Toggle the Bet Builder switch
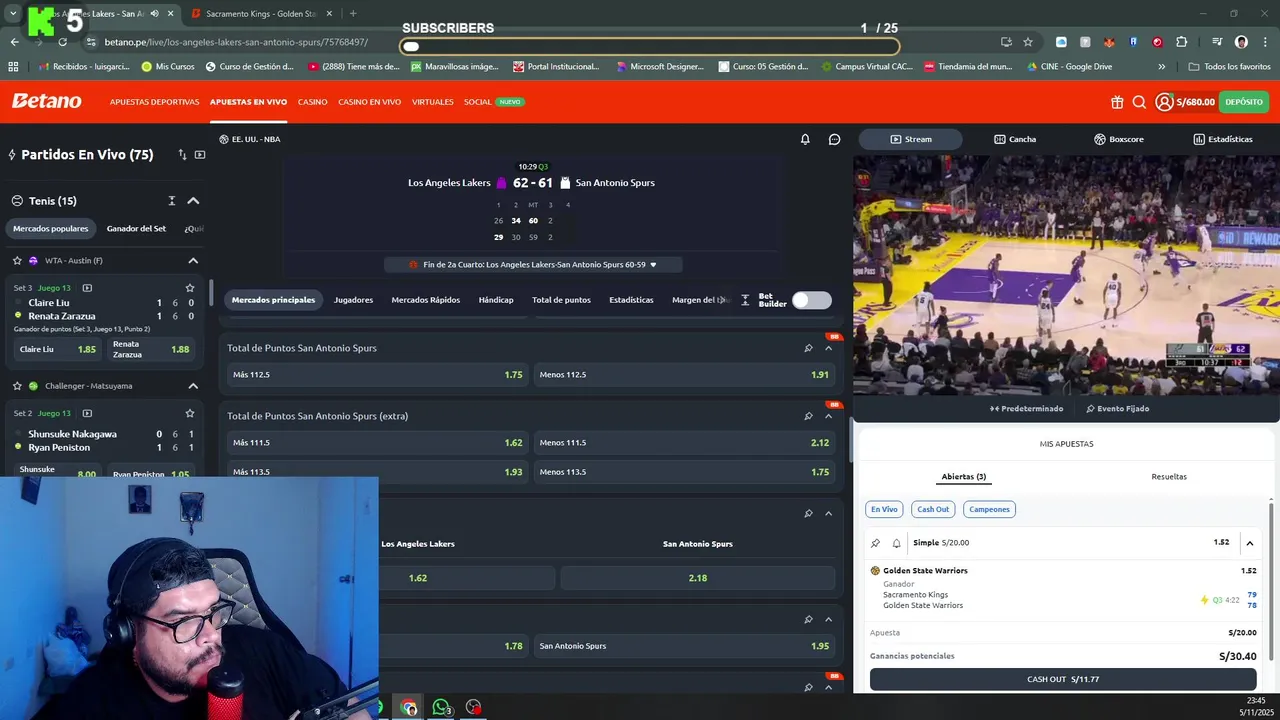 coord(811,300)
